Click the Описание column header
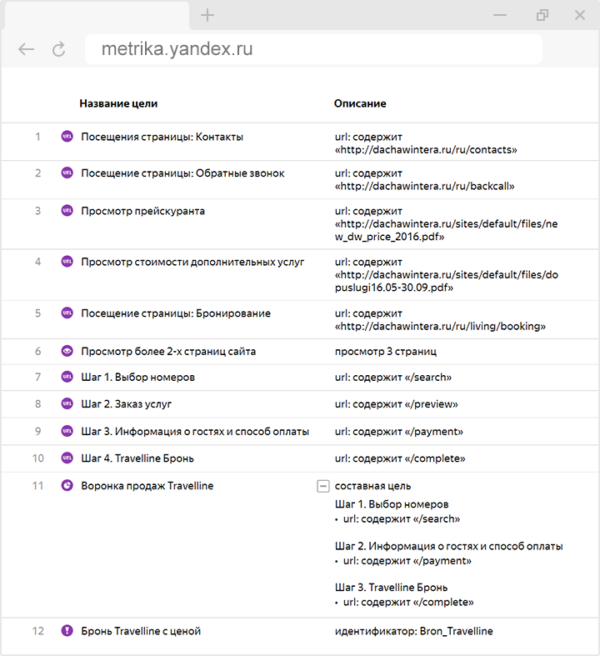Image resolution: width=600 pixels, height=656 pixels. (x=360, y=103)
